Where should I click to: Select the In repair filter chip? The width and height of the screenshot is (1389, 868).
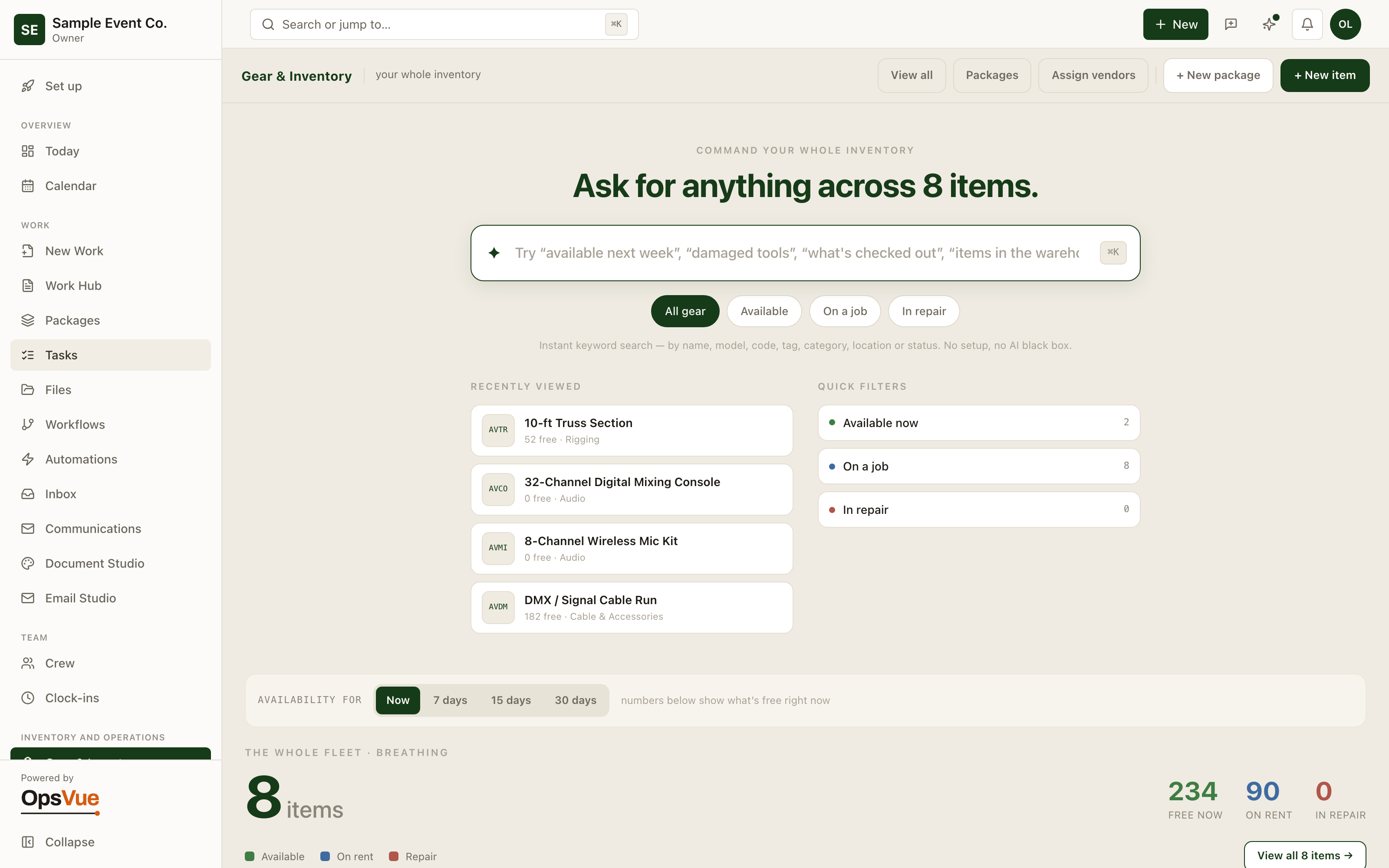[924, 311]
